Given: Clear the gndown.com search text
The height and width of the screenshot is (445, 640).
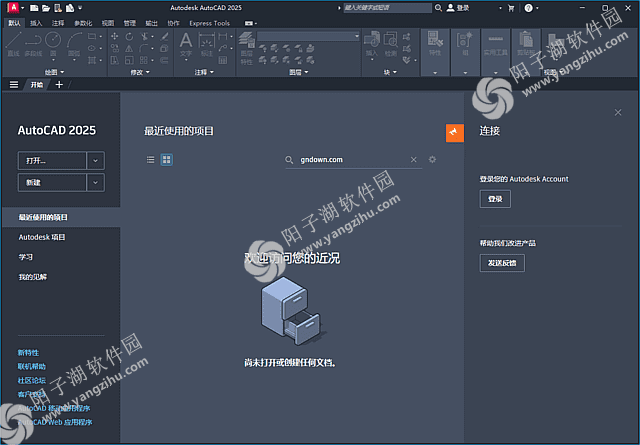Looking at the screenshot, I should coord(413,160).
